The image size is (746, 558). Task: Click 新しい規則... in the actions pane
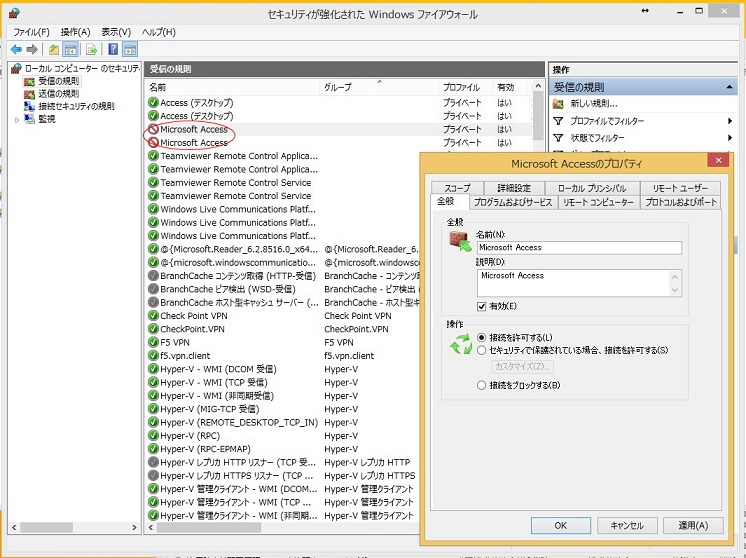click(594, 103)
